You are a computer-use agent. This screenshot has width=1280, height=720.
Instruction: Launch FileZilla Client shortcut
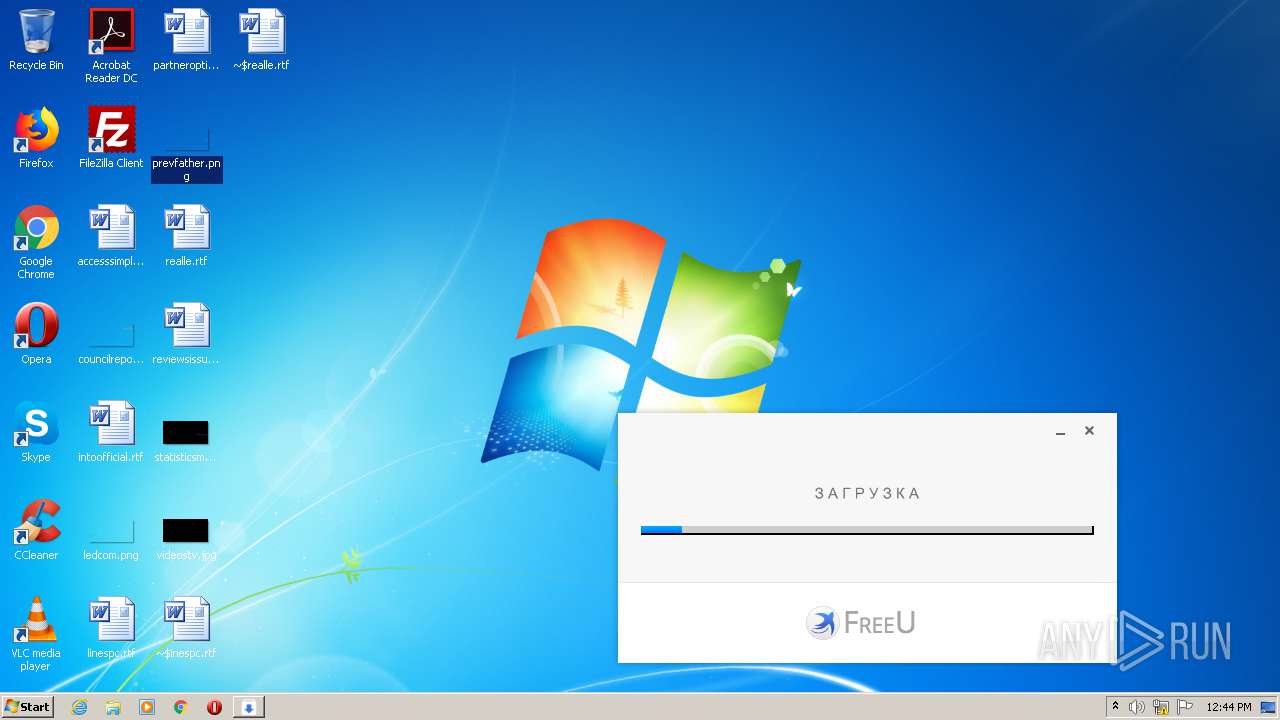pyautogui.click(x=111, y=138)
